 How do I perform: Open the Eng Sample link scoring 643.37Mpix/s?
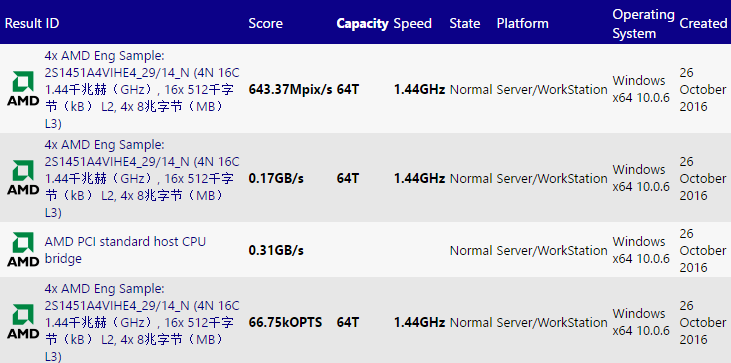(x=142, y=89)
